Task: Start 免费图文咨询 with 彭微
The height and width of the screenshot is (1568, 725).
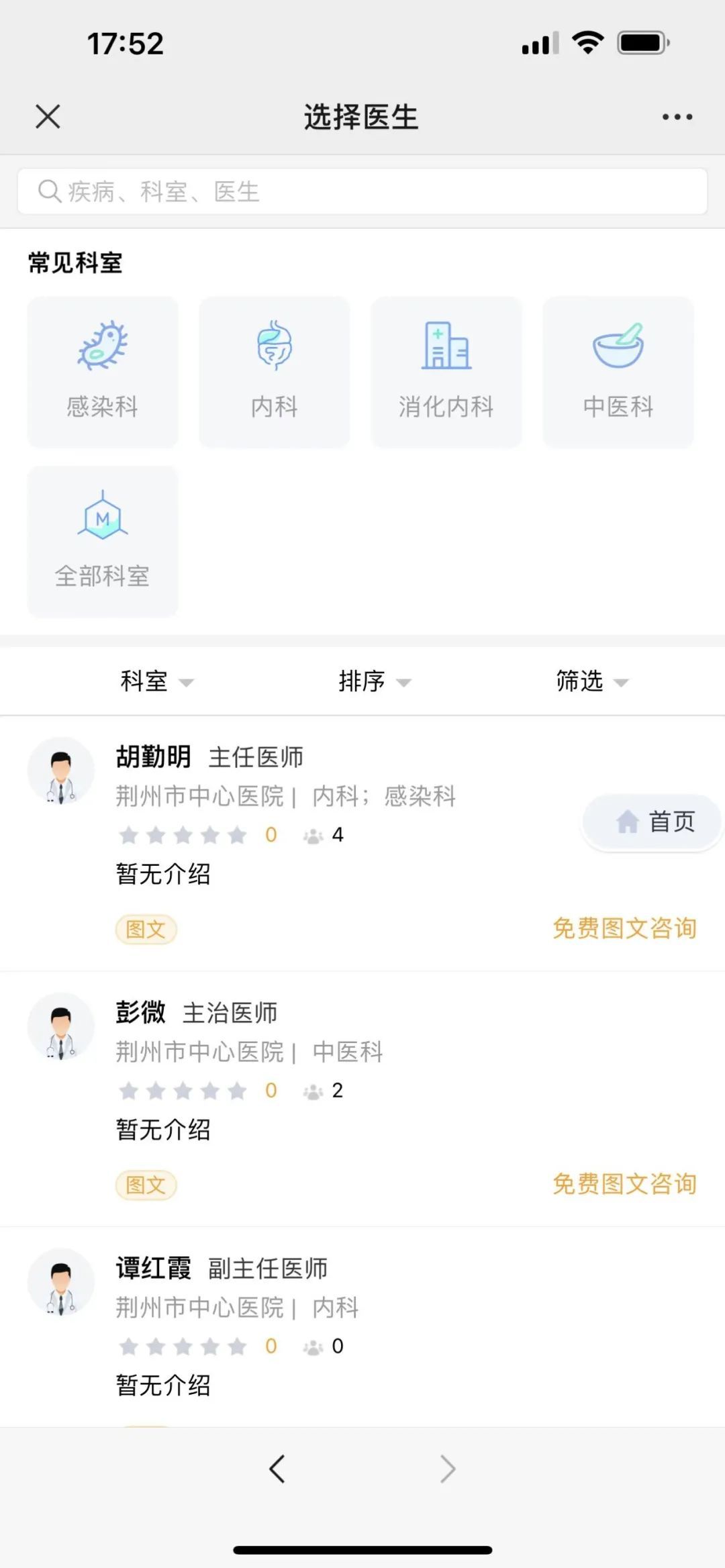Action: (x=624, y=1184)
